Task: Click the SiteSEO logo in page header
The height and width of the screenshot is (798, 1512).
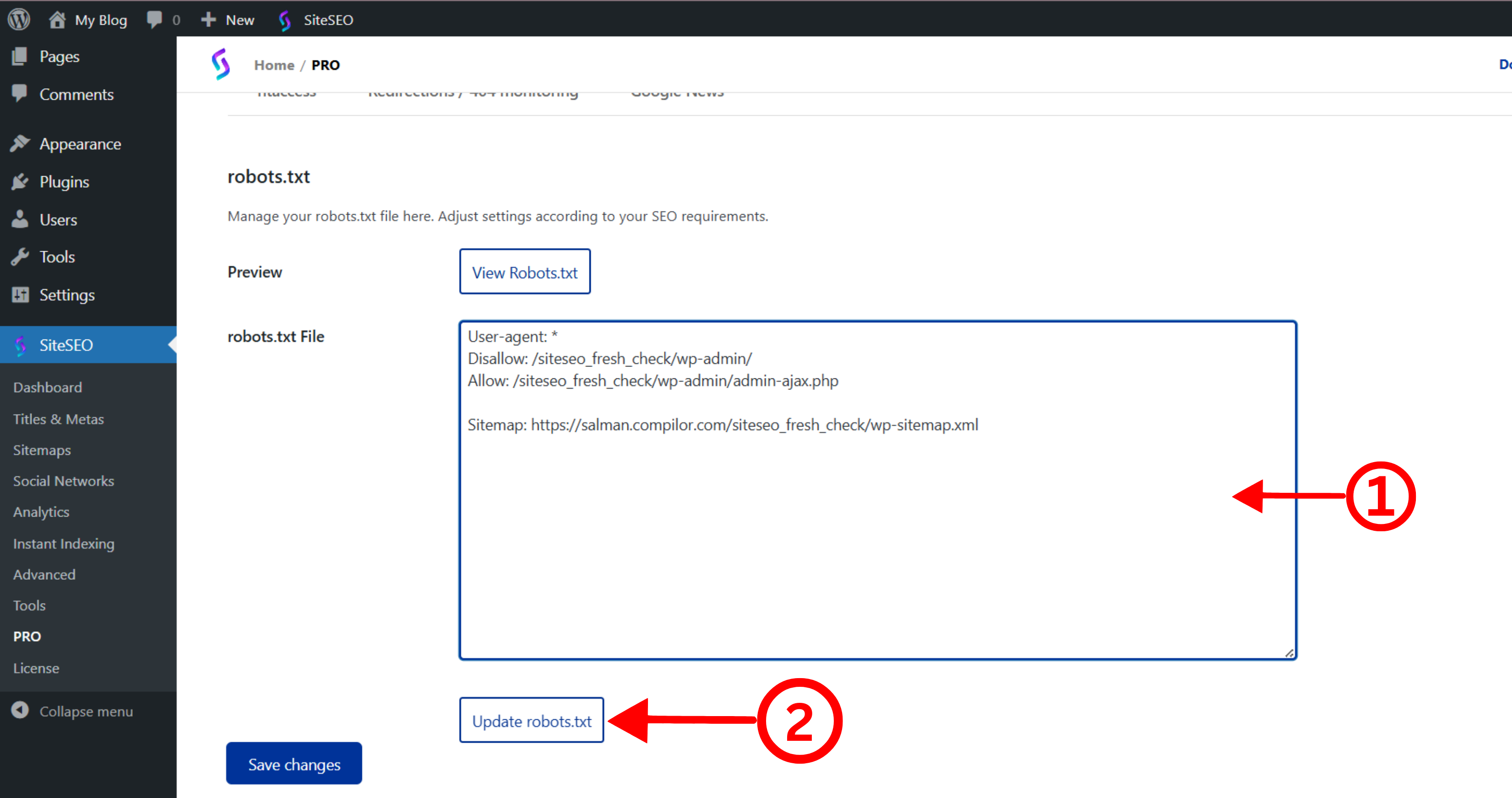Action: tap(221, 64)
